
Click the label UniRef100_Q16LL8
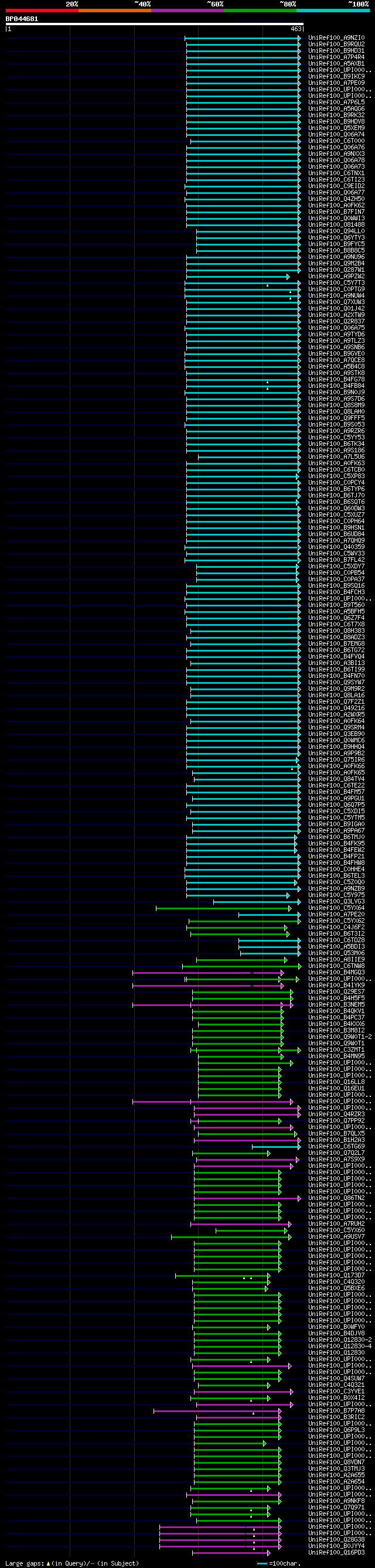point(337,1082)
